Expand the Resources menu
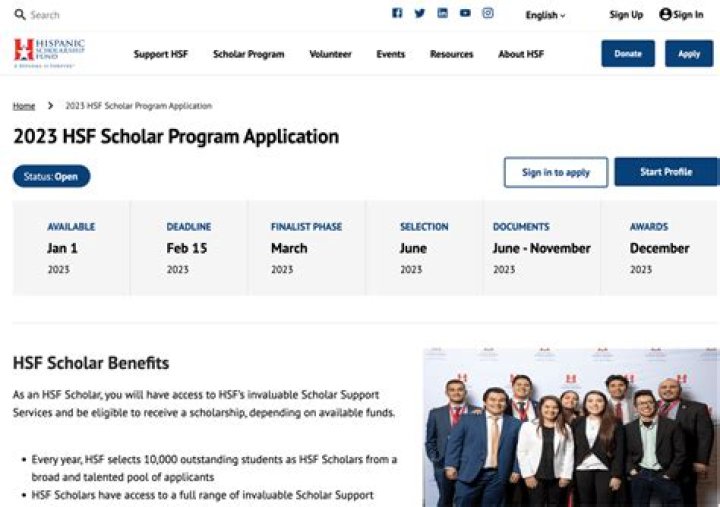 click(451, 54)
